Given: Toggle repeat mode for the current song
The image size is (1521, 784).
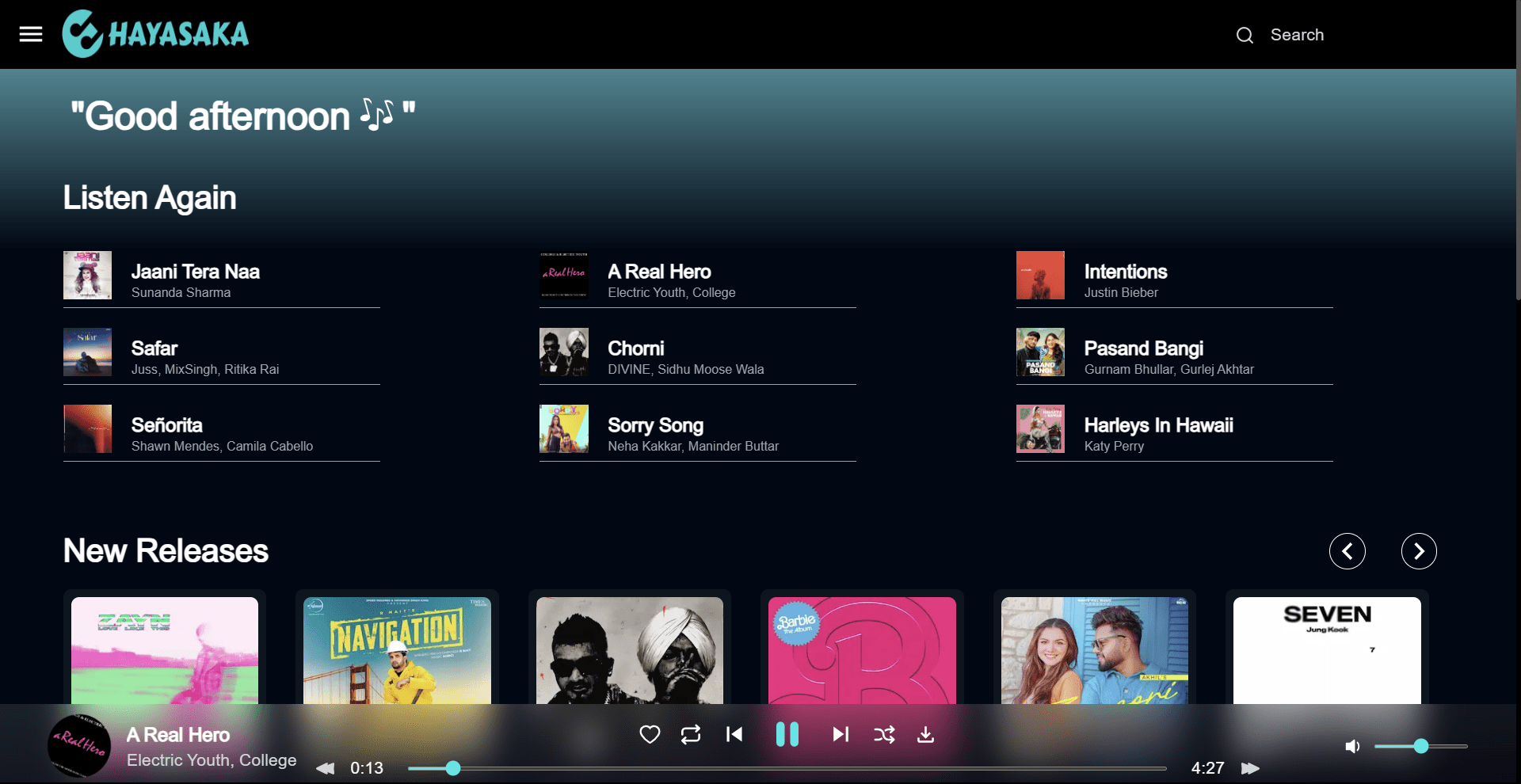Looking at the screenshot, I should tap(690, 734).
